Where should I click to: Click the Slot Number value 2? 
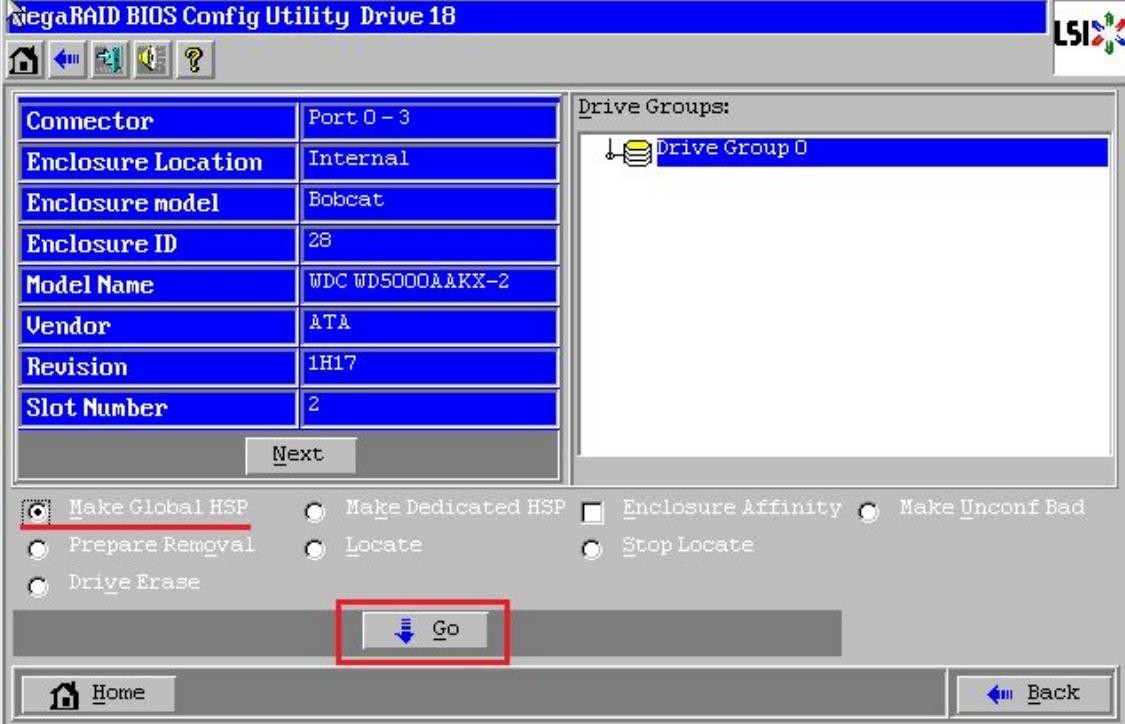[429, 408]
